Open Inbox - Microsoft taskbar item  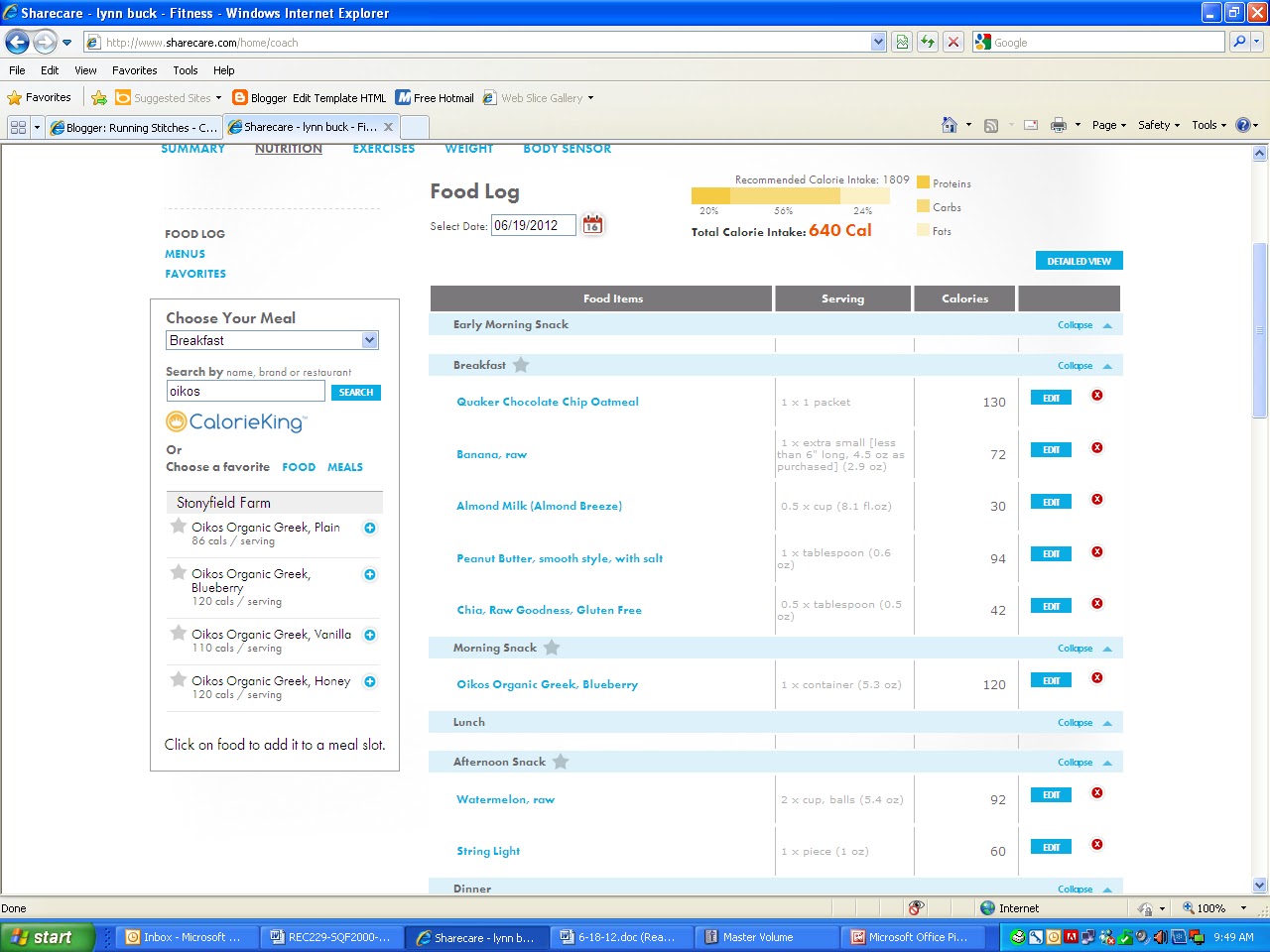tap(186, 937)
